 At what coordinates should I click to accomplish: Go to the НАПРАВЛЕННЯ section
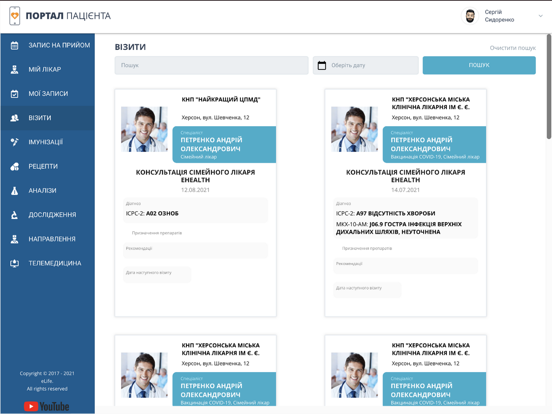pos(48,239)
